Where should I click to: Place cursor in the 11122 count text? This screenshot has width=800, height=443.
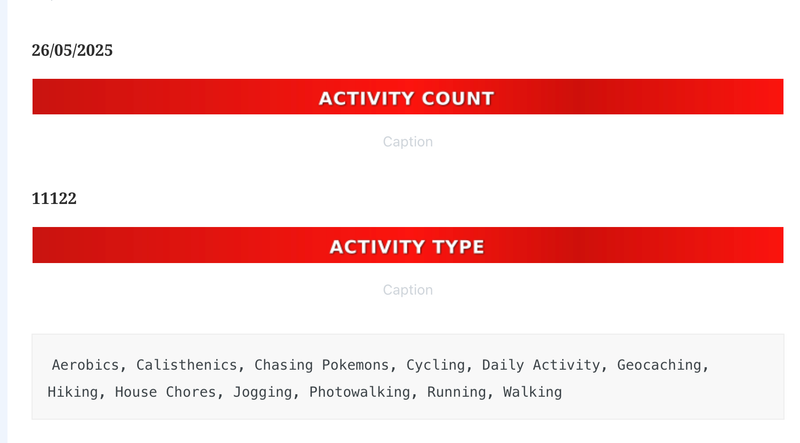pos(54,198)
